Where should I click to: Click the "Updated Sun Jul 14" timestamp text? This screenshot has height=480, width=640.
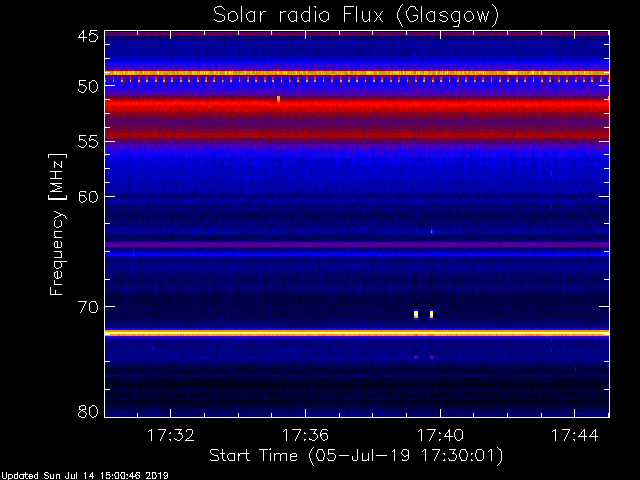[85, 476]
